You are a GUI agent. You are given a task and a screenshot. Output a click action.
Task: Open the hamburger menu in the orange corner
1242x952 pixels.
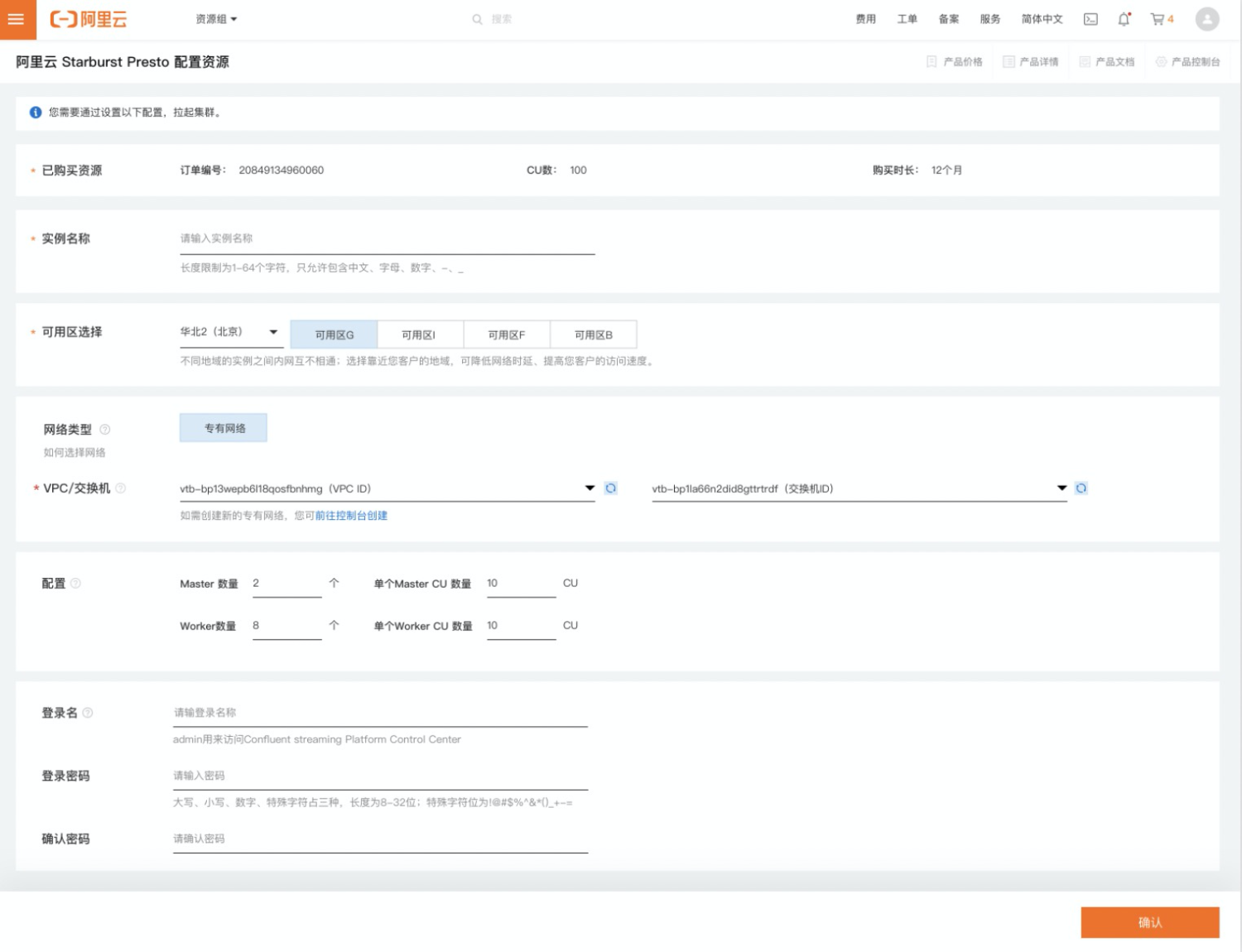pos(16,18)
